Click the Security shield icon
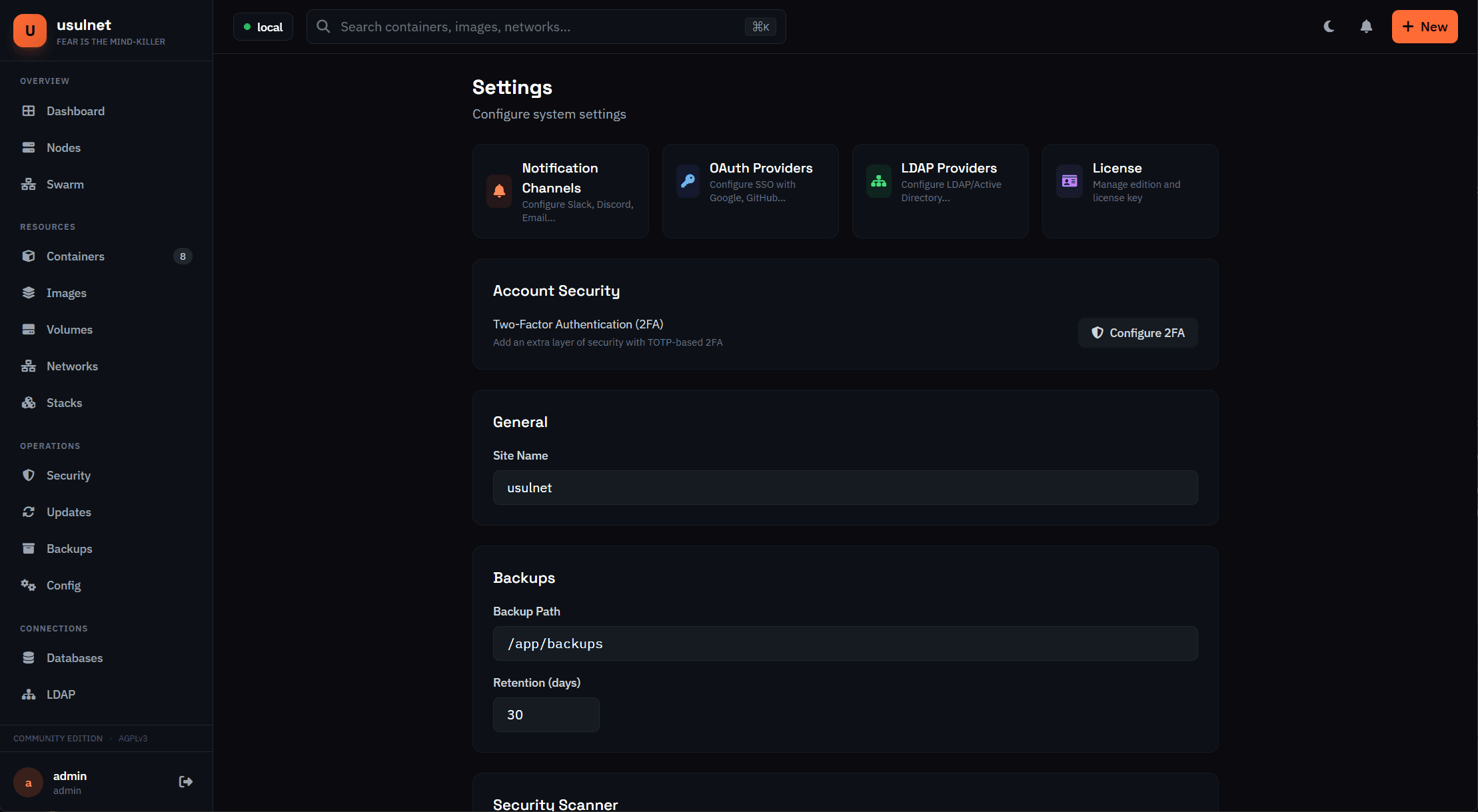 [x=29, y=475]
